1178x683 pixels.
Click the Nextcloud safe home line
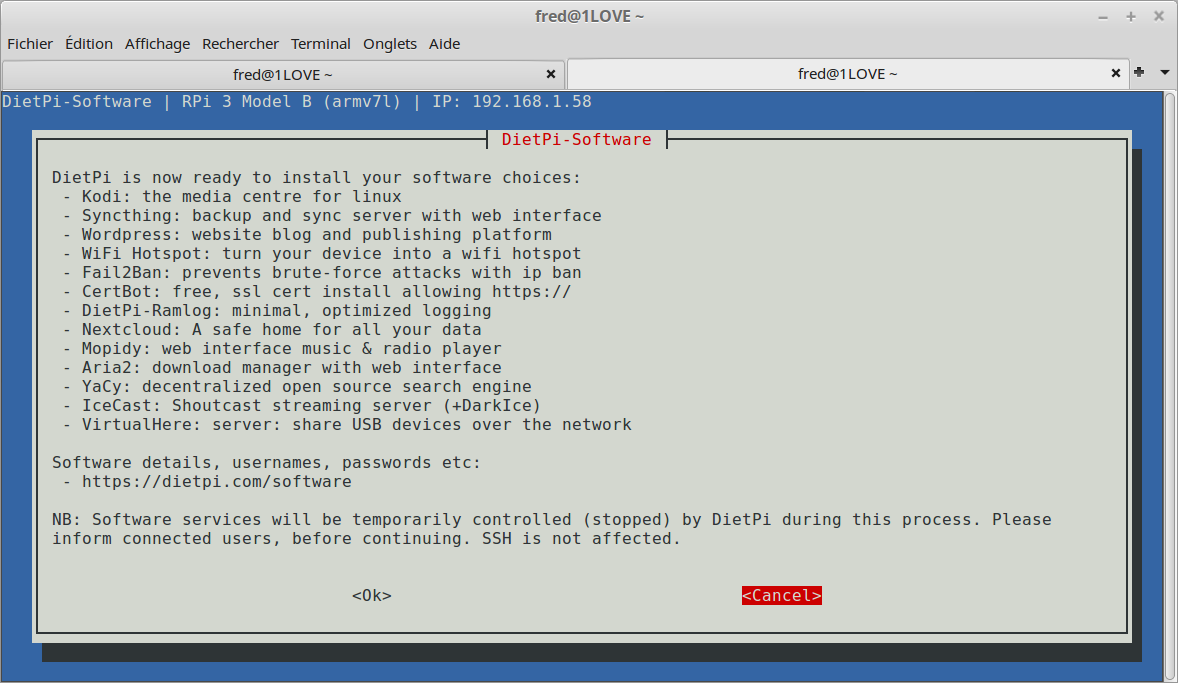coord(271,330)
